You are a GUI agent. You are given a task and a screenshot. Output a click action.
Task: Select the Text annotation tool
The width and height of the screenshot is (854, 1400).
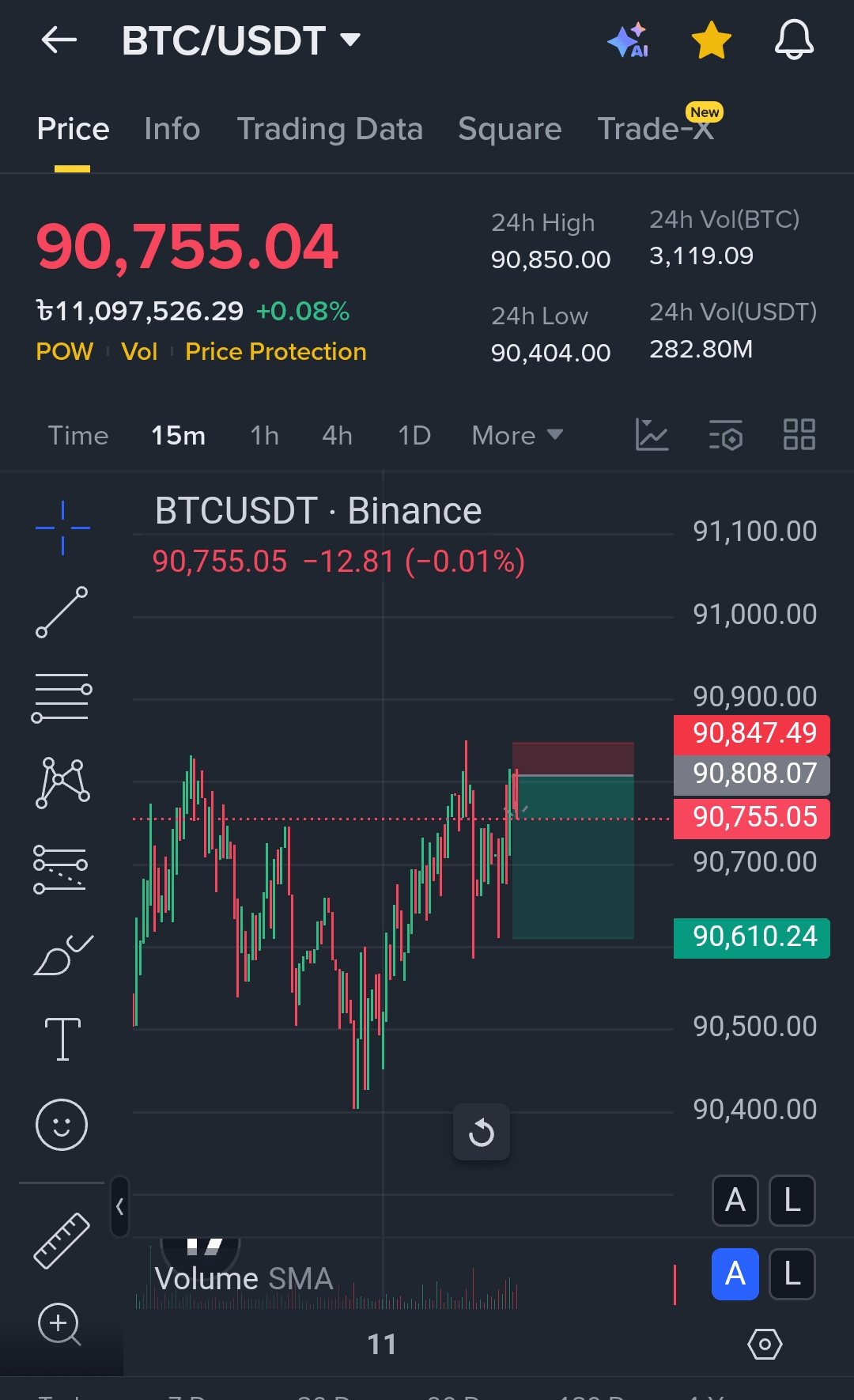click(x=62, y=1039)
